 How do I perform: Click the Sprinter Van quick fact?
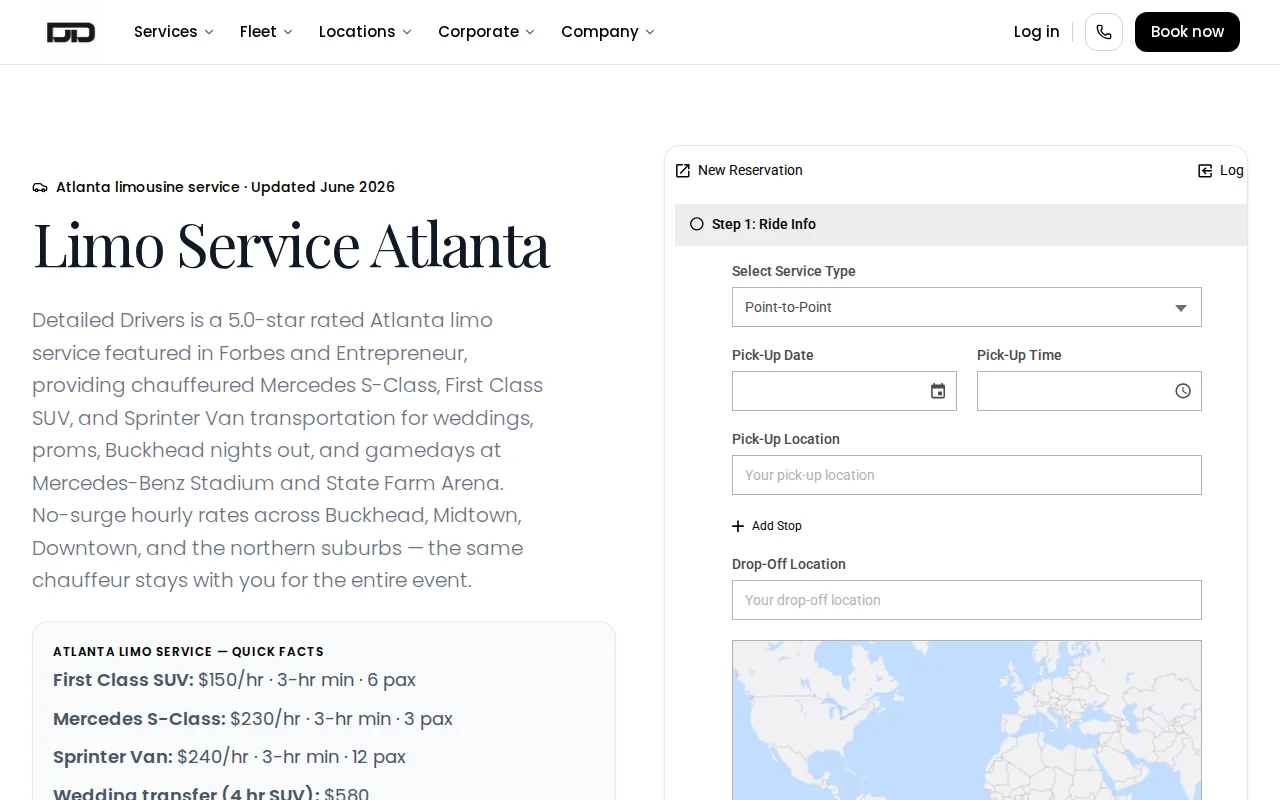[229, 757]
